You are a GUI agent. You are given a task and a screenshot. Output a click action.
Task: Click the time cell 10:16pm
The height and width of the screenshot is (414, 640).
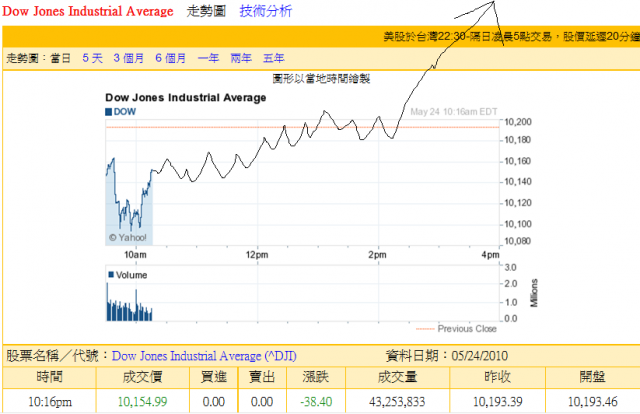point(50,402)
